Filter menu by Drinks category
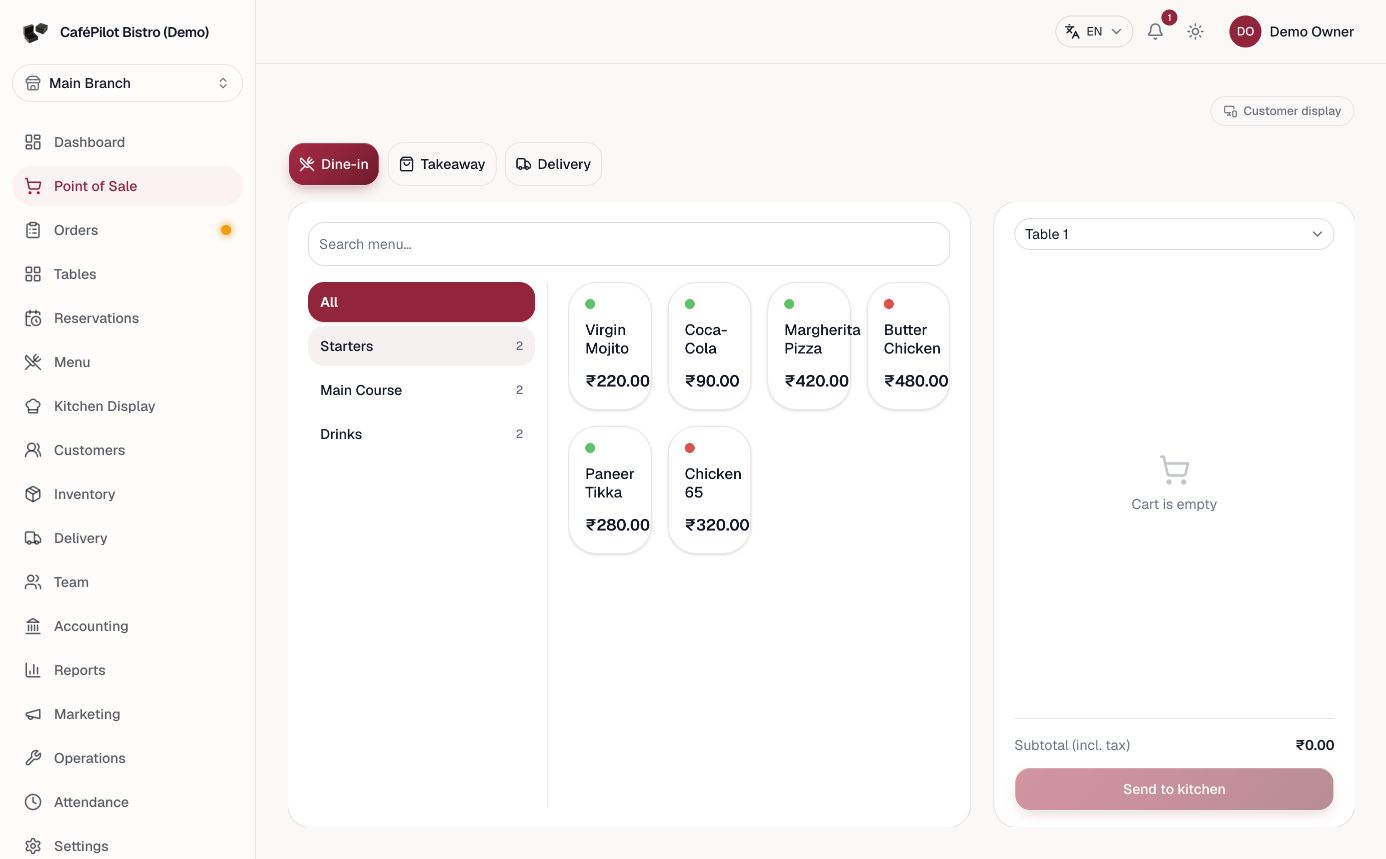Screen dimensions: 1386x859 pyautogui.click(x=421, y=434)
